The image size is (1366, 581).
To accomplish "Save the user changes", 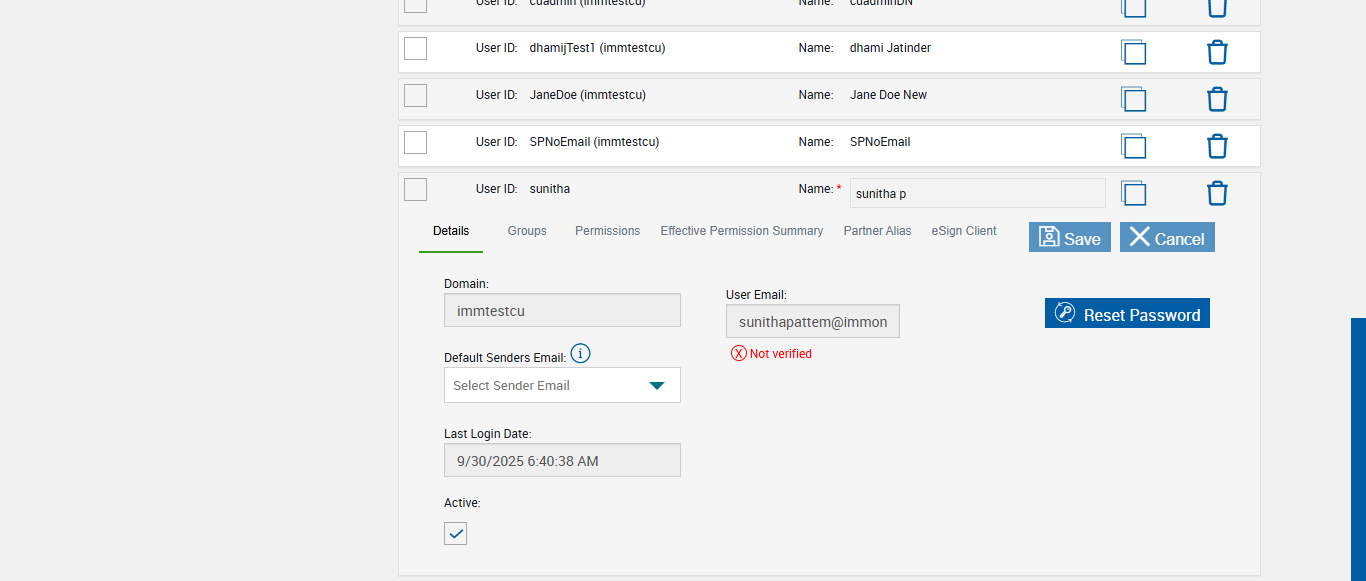I will [1069, 237].
